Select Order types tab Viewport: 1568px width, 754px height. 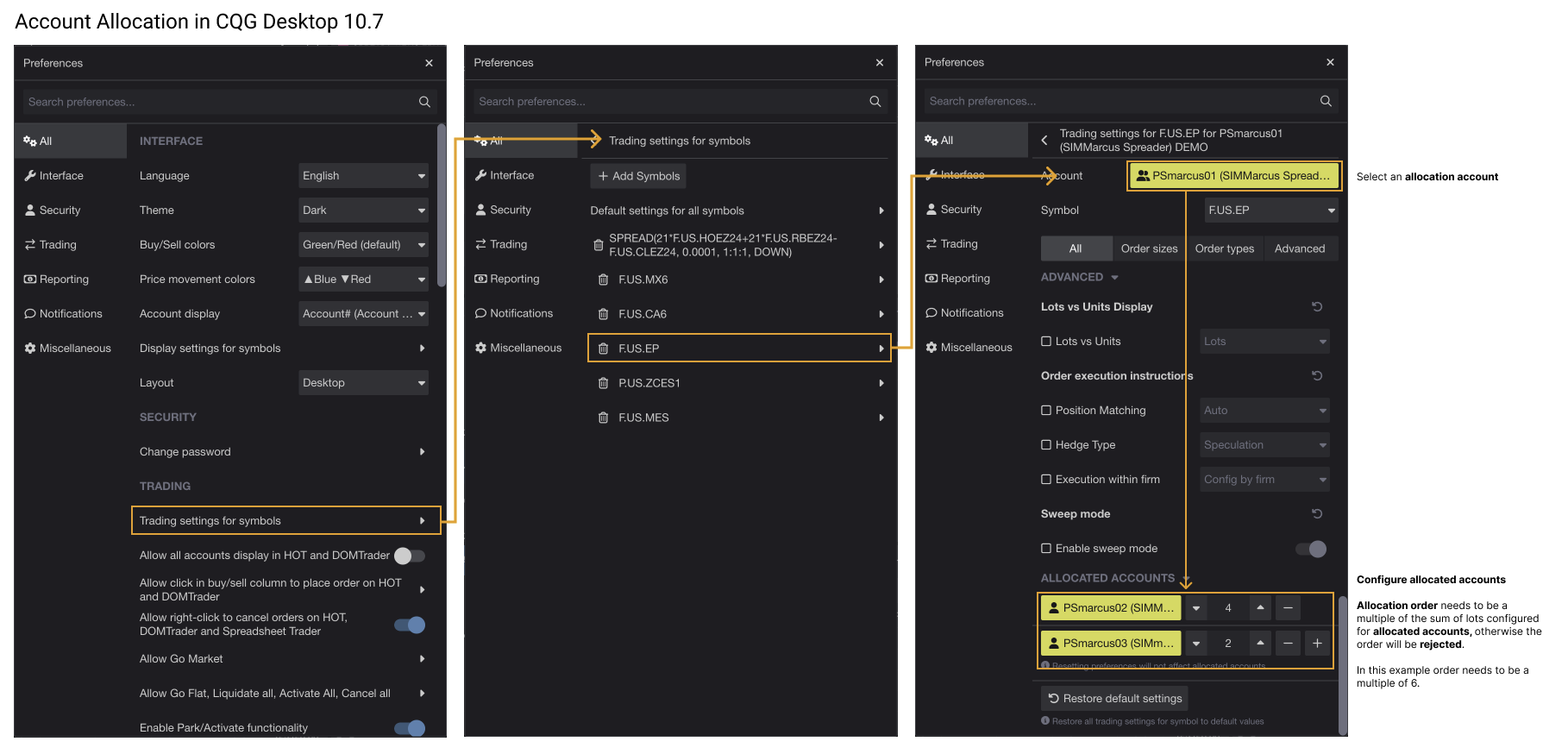click(x=1225, y=248)
